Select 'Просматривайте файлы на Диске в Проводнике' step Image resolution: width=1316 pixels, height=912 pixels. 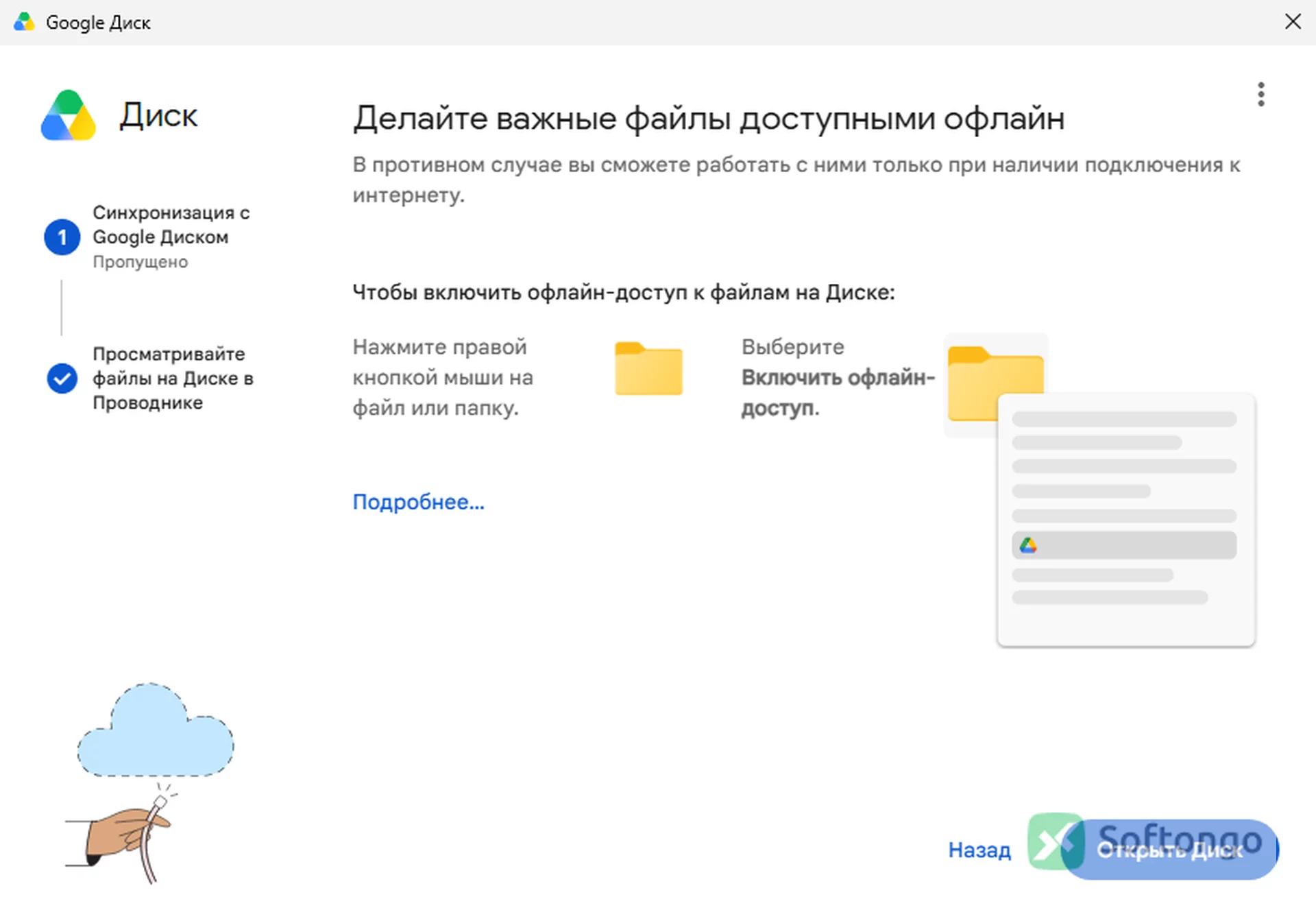click(x=173, y=379)
